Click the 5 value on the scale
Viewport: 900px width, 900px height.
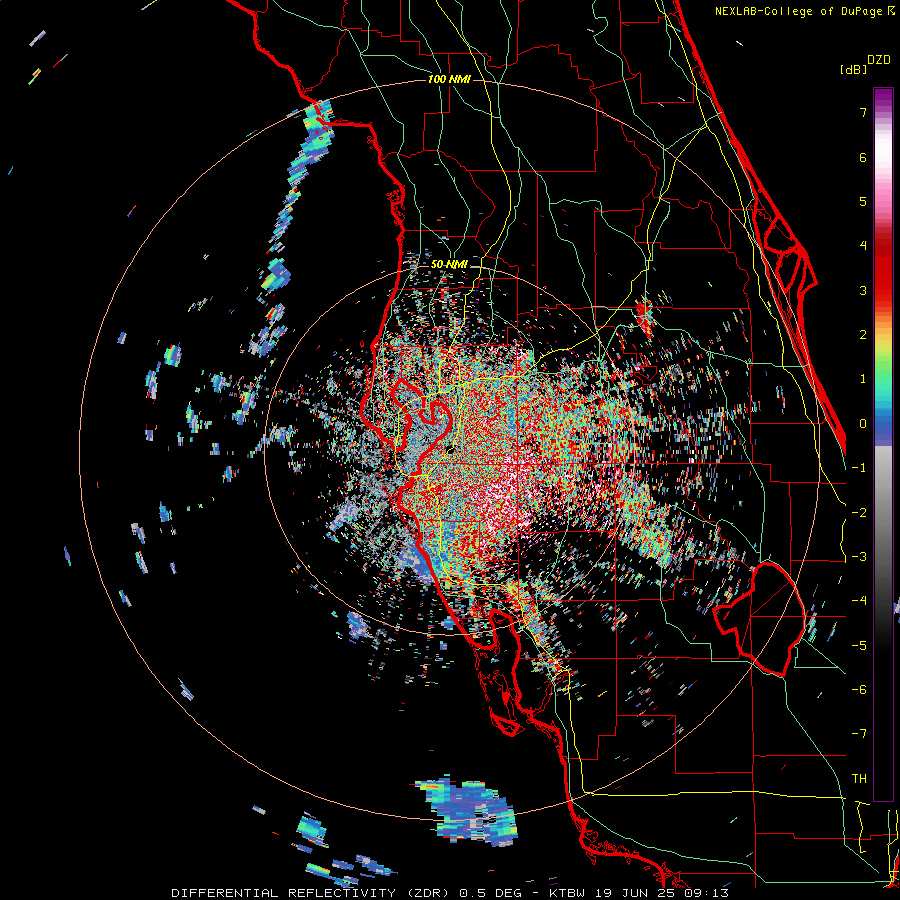click(863, 201)
